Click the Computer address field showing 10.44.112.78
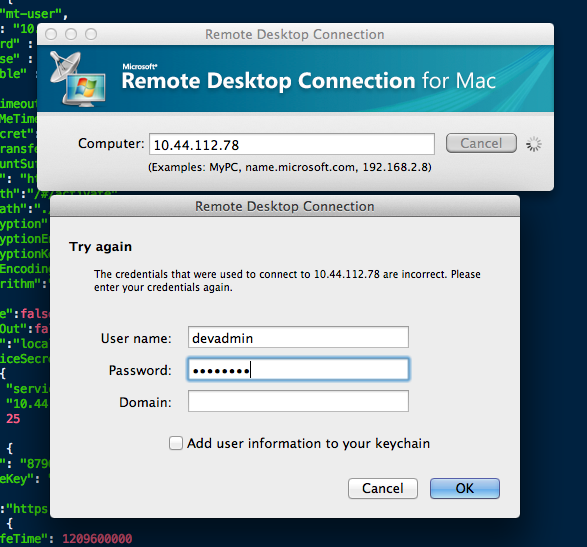This screenshot has width=587, height=547. [x=292, y=144]
